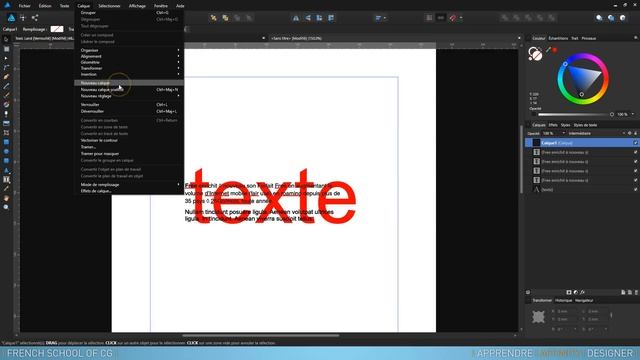Screen dimensions: 640x360
Task: Open the Fichier menu
Action: (24, 6)
